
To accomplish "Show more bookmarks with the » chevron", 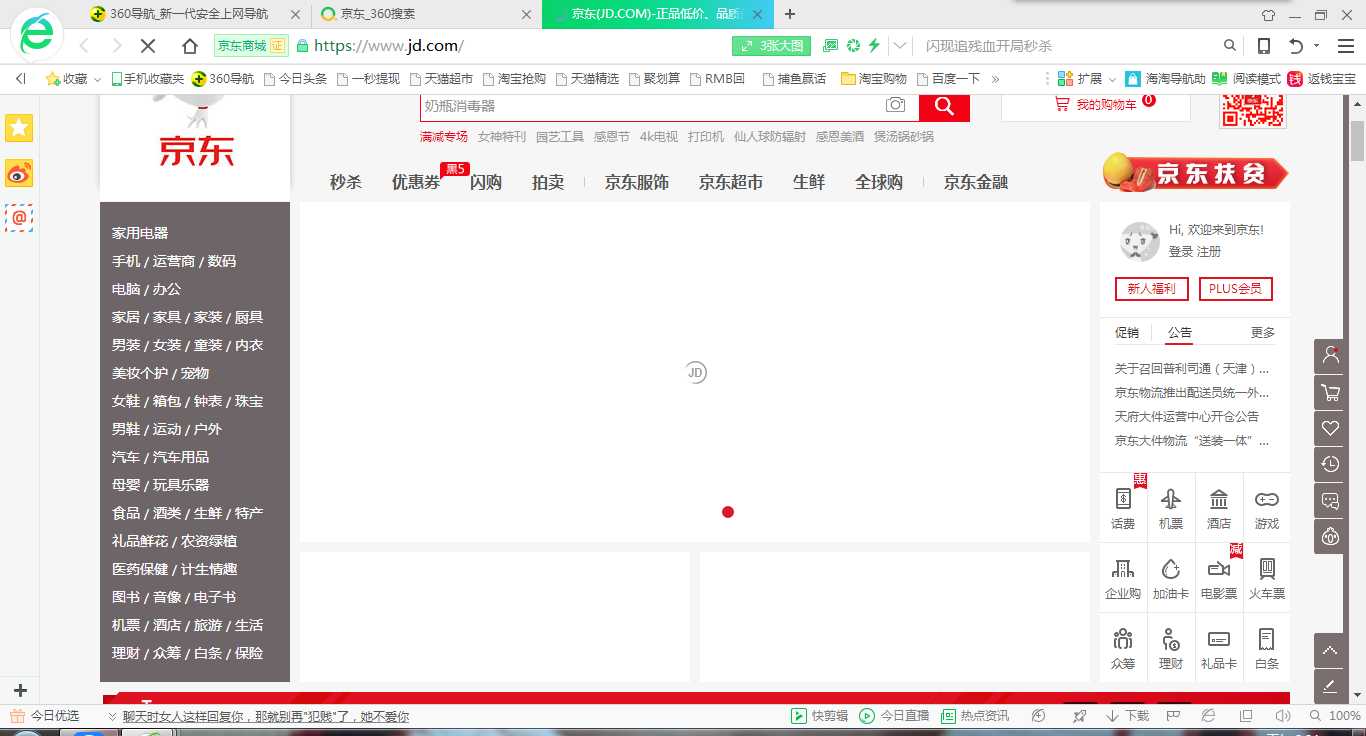I will tap(995, 78).
